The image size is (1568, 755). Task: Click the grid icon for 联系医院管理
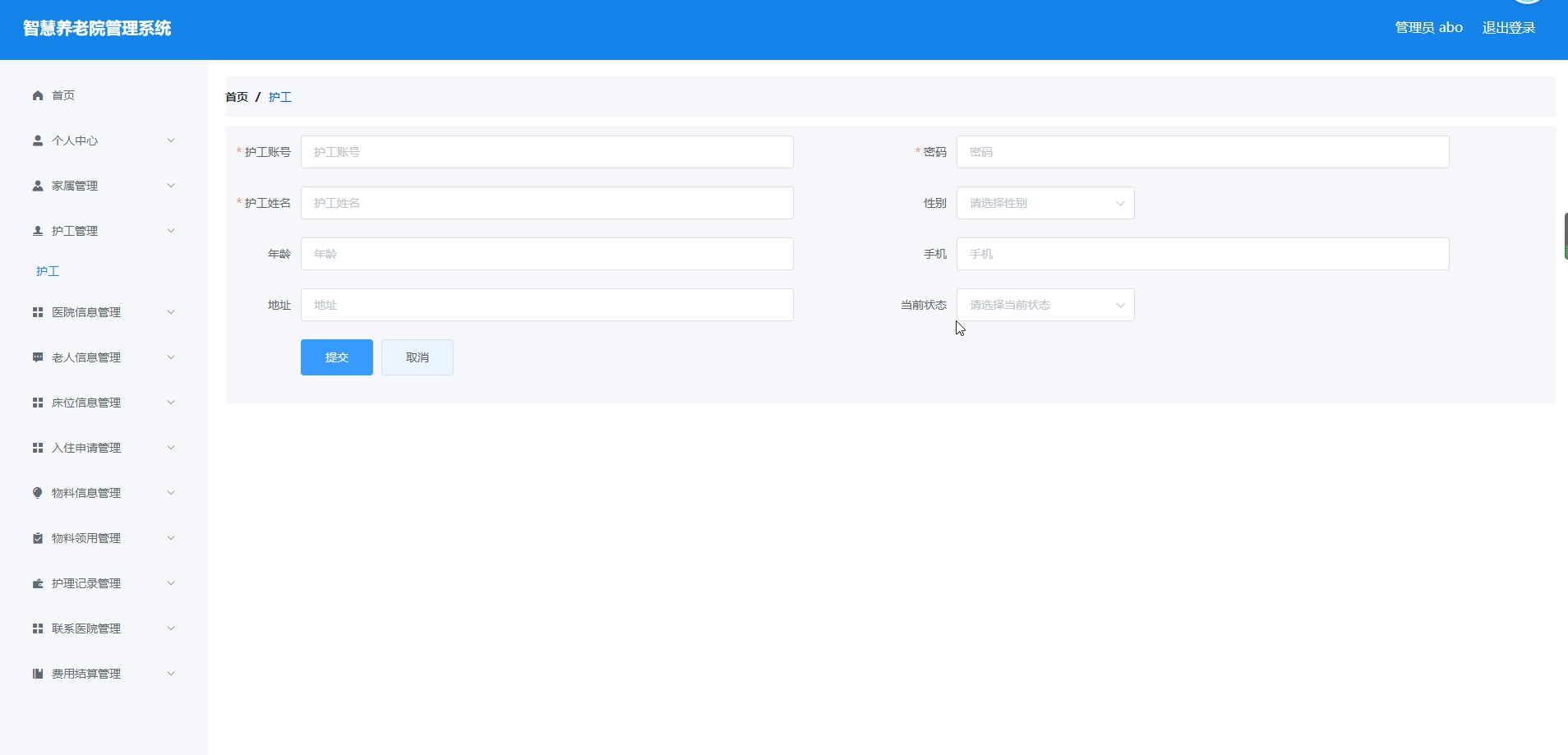pos(38,628)
